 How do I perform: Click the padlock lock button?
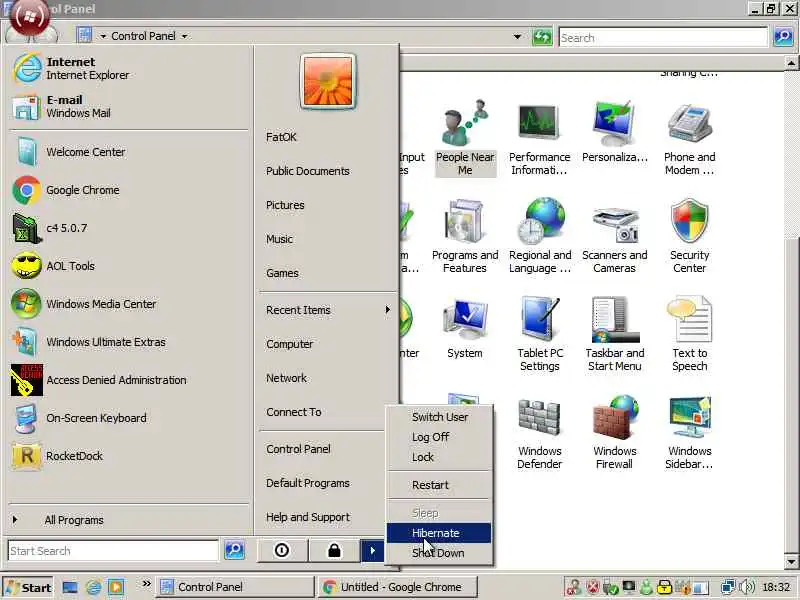point(334,551)
